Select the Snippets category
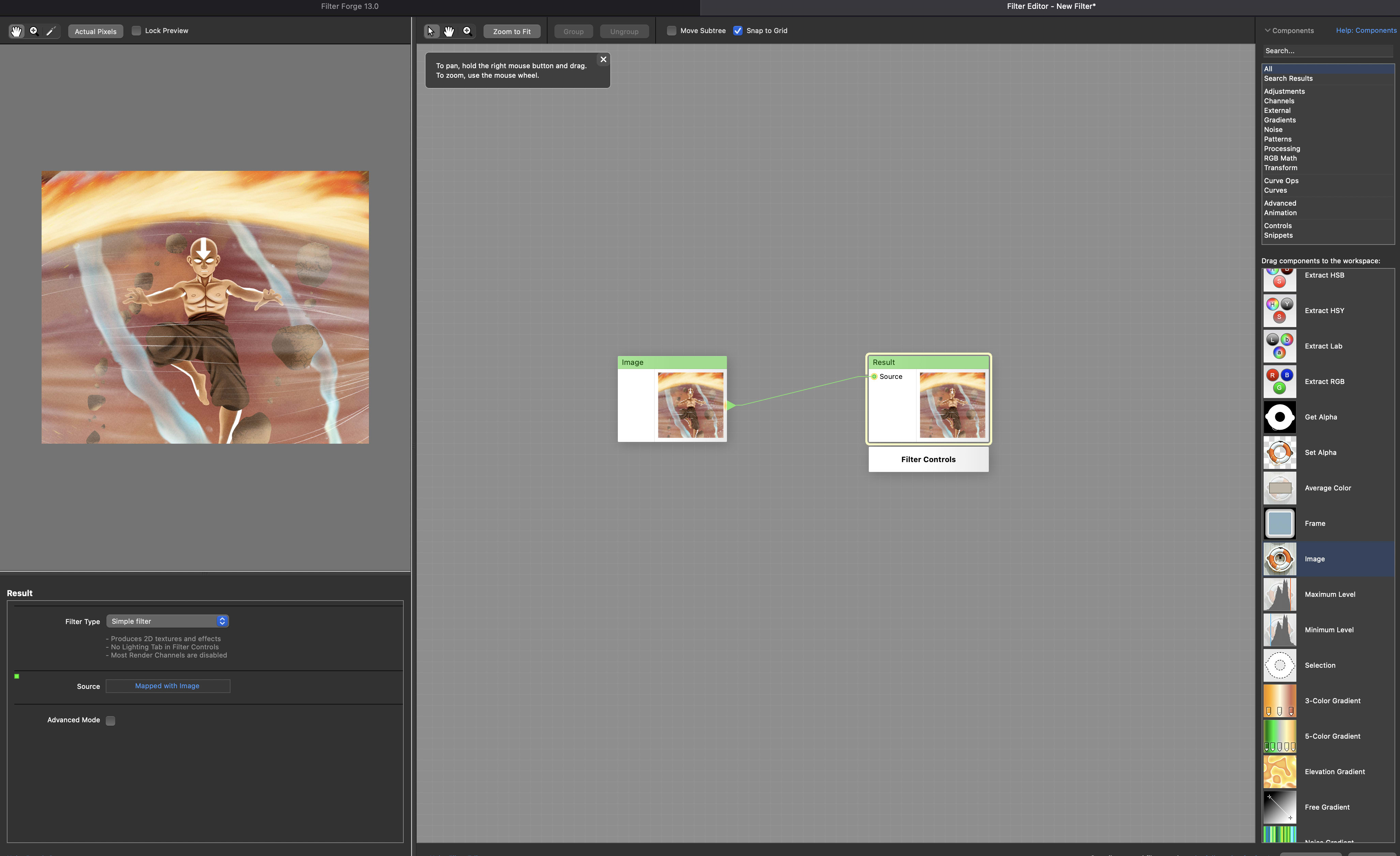Screen dimensions: 1400x856 (1328, 235)
